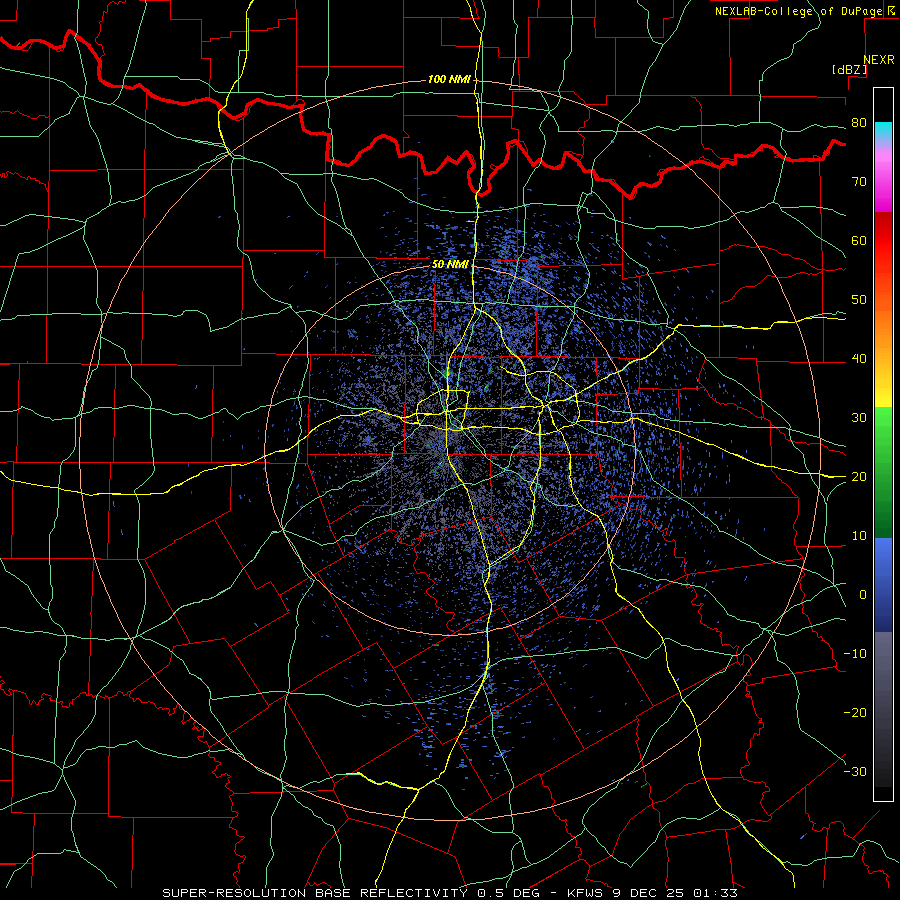Click the Super-Resolution Base Reflectivity caption
900x900 pixels.
pos(315,893)
